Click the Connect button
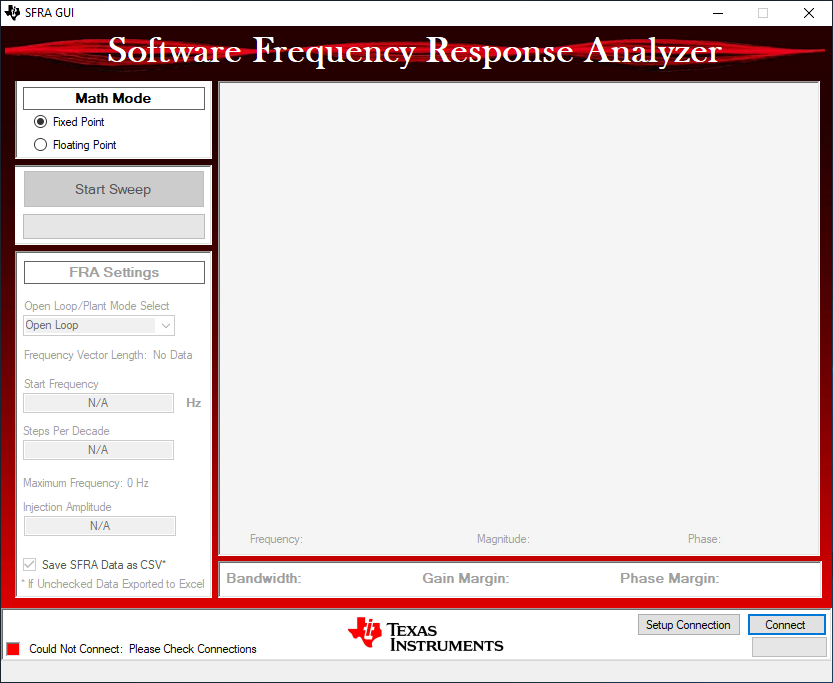This screenshot has width=833, height=683. pyautogui.click(x=786, y=625)
